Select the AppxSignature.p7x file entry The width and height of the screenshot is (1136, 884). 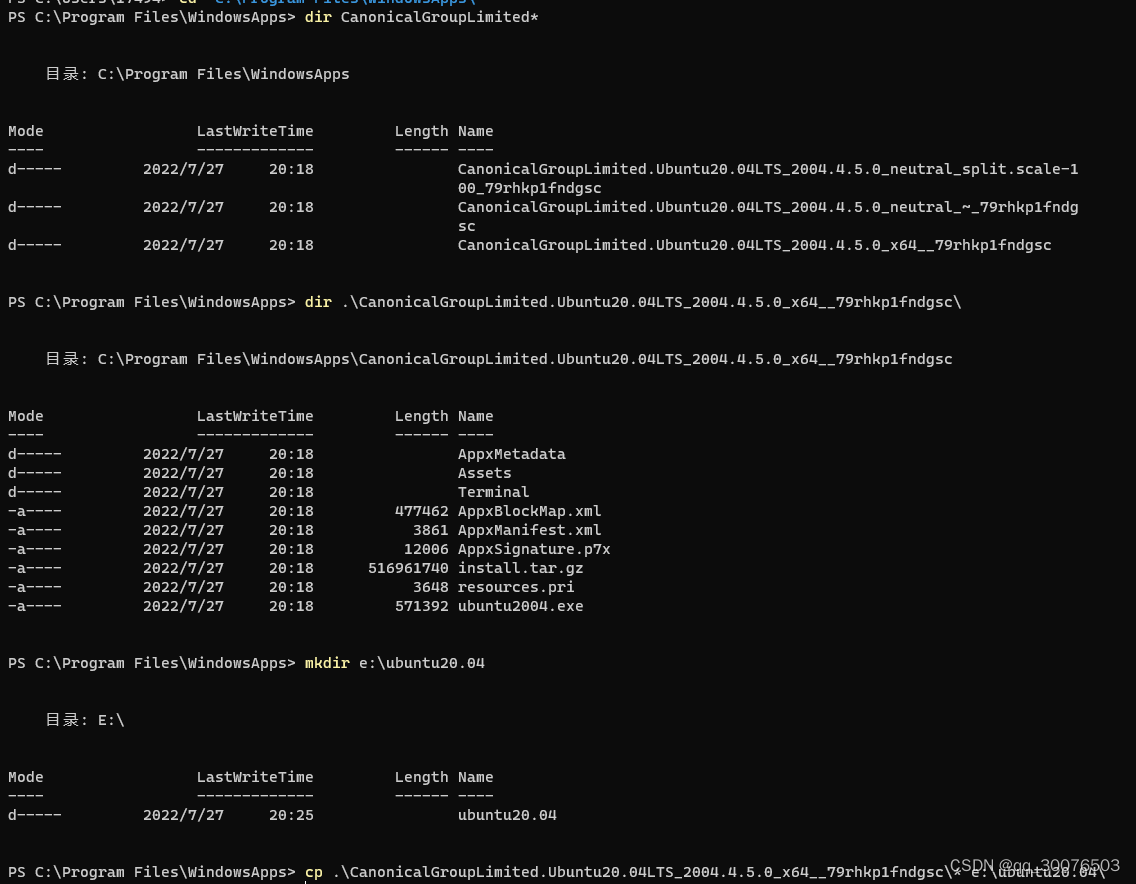[535, 548]
